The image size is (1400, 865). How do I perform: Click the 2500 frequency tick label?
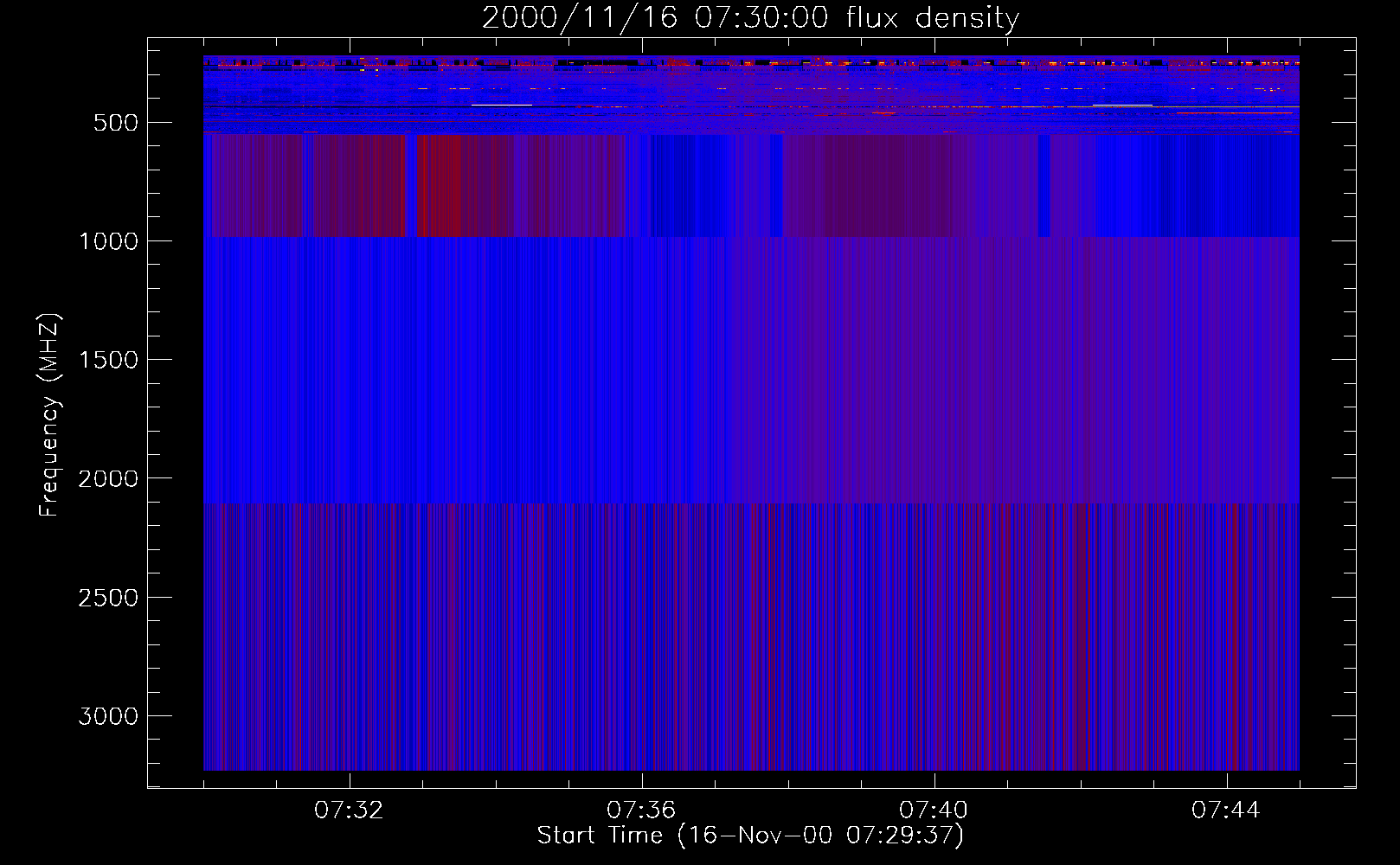tap(108, 598)
